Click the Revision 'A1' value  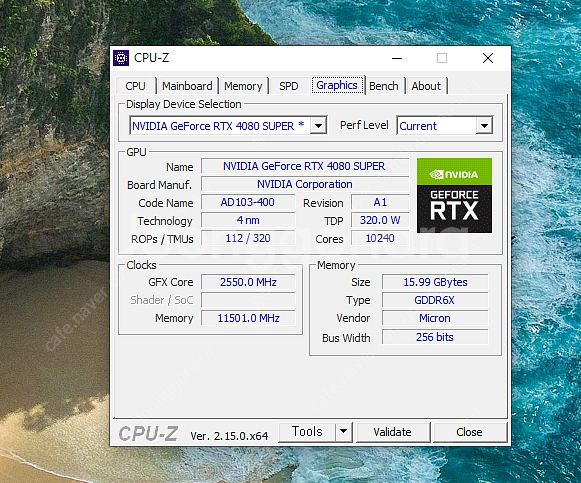click(x=380, y=202)
